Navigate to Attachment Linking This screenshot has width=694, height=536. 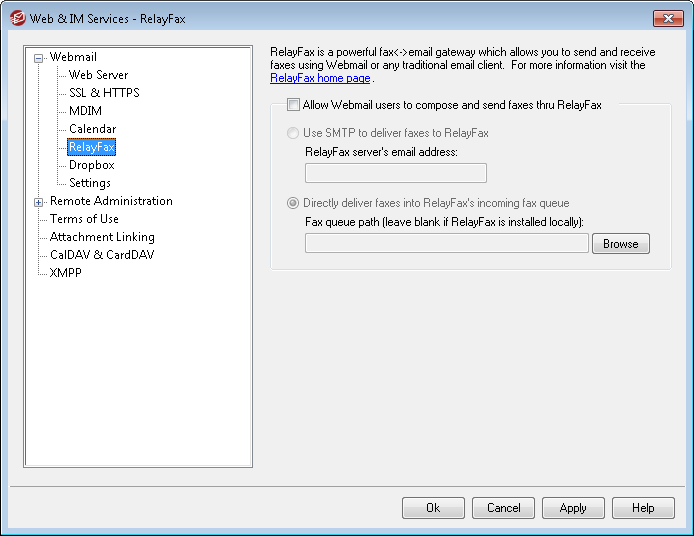tap(102, 237)
